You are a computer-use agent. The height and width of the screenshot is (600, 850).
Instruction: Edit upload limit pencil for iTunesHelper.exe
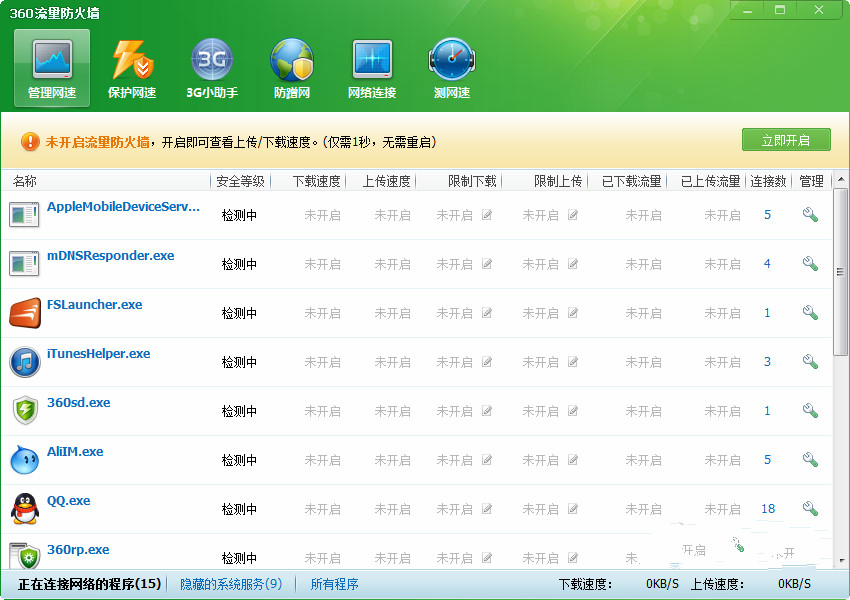point(573,362)
